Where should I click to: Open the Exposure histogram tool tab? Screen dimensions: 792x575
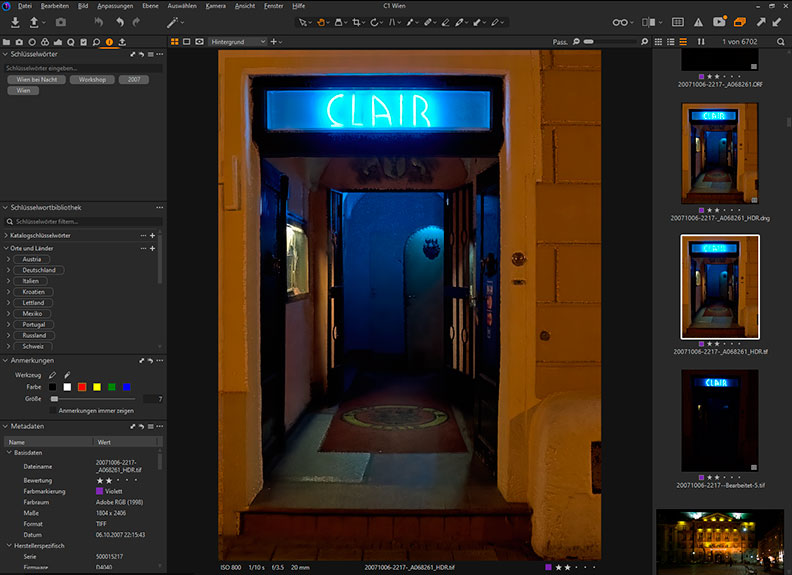(x=58, y=42)
